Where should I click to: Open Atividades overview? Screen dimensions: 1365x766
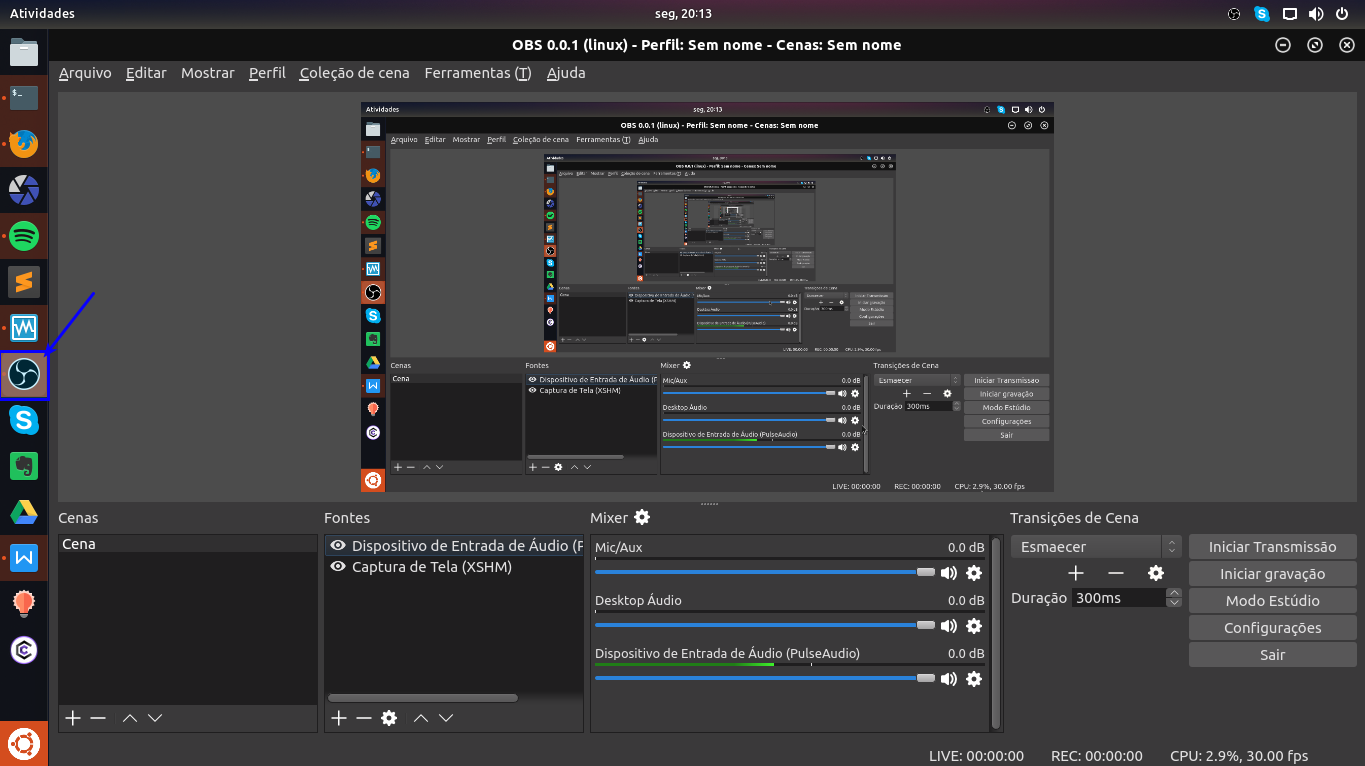click(42, 14)
